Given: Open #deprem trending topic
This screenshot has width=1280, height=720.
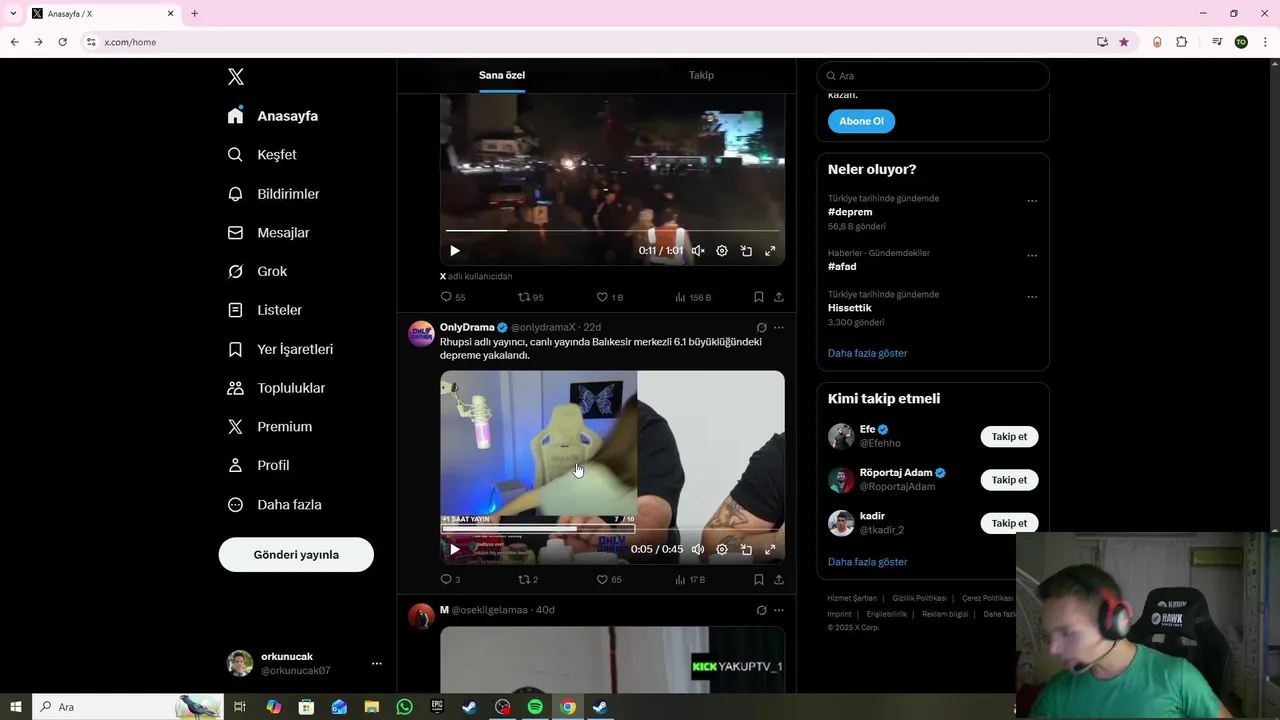Looking at the screenshot, I should (x=850, y=212).
